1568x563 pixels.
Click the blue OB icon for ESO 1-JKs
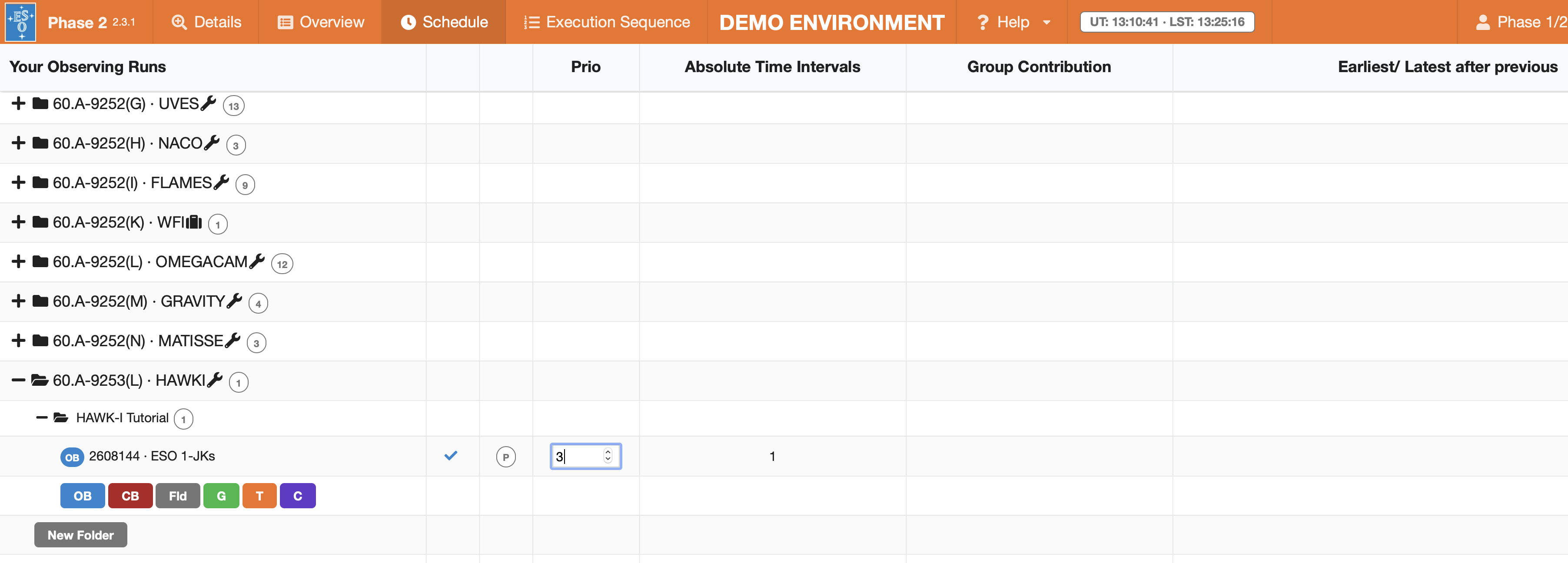[x=72, y=457]
